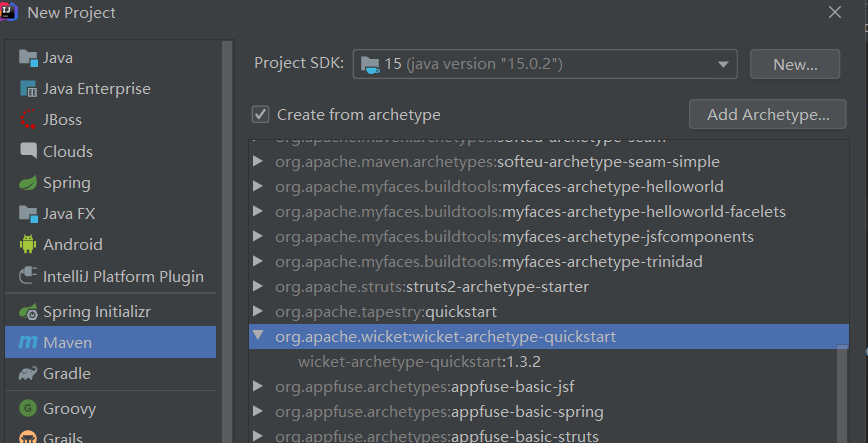Click the Maven 'm' icon
This screenshot has height=443, width=868.
[x=28, y=342]
